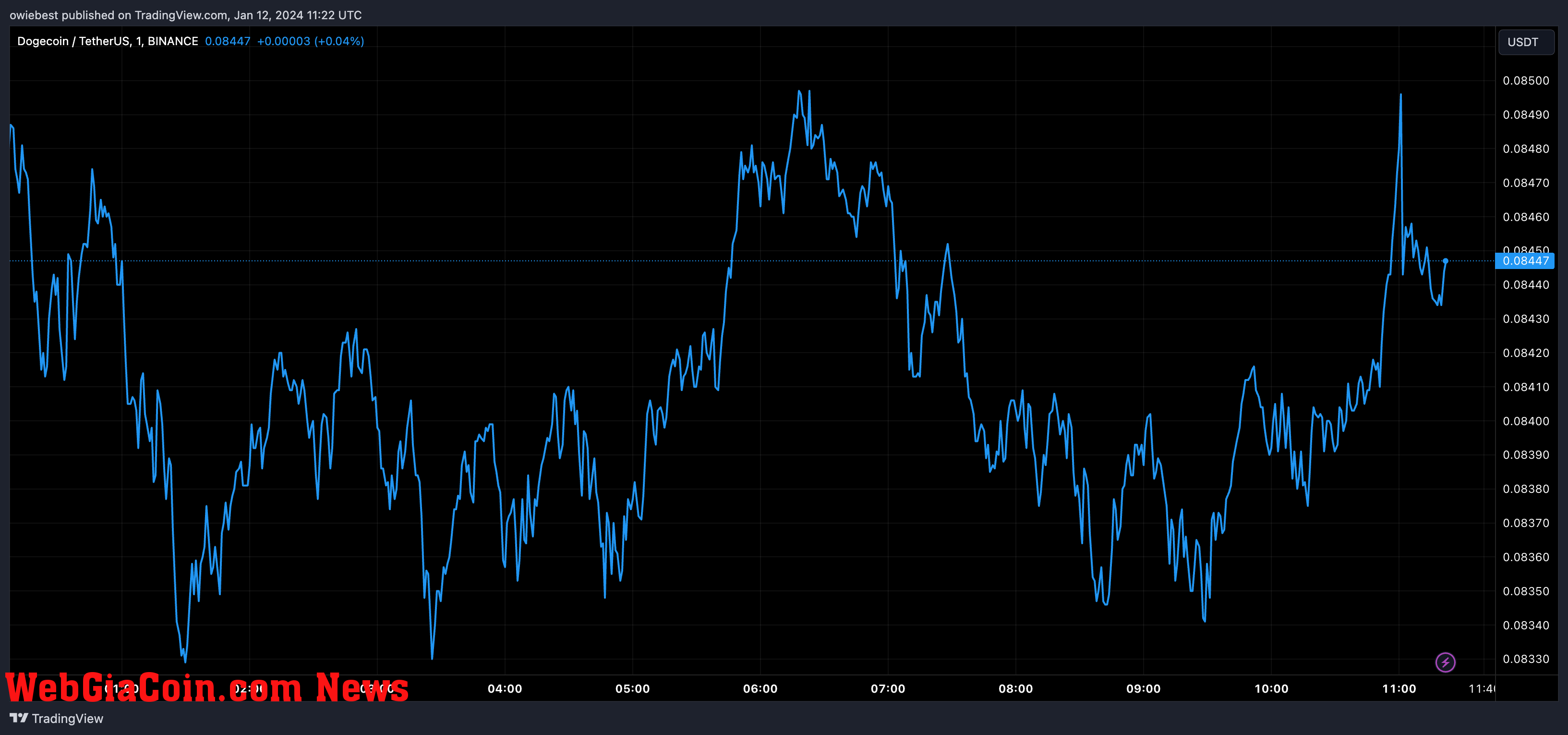Click the 0.08390 price axis label
The image size is (1568, 735).
click(1525, 455)
